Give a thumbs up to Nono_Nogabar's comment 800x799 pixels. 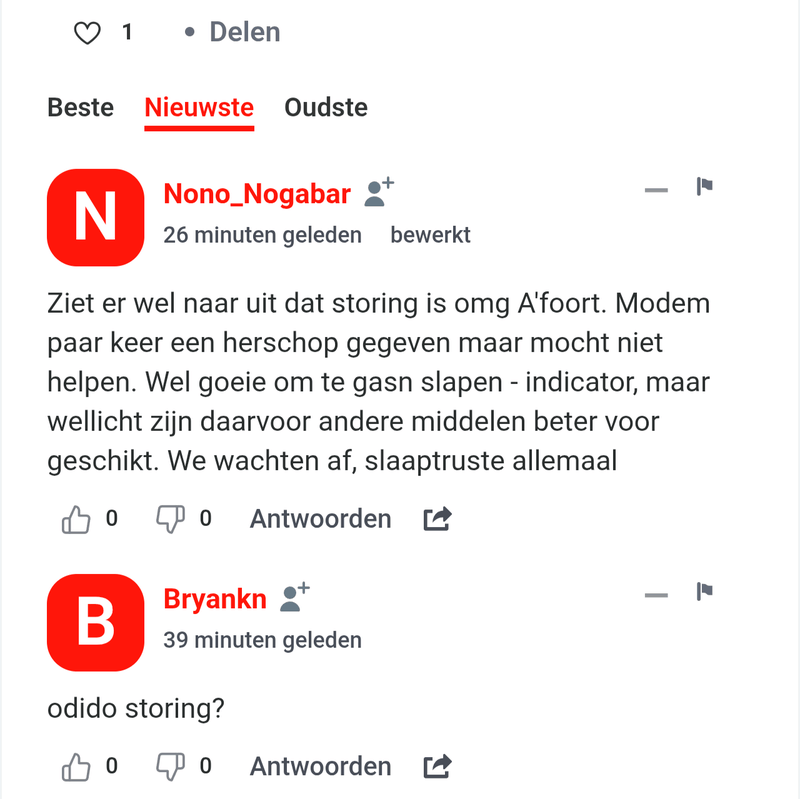click(75, 518)
